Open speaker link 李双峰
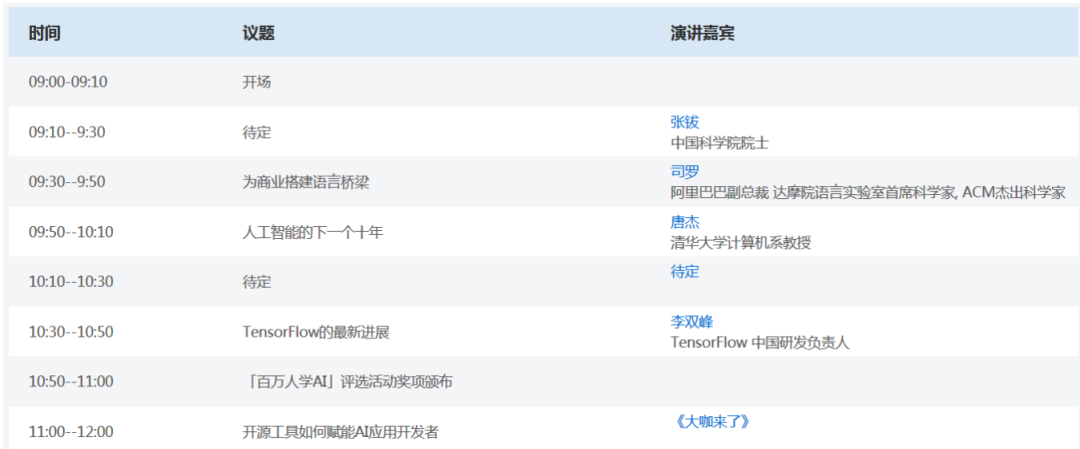The height and width of the screenshot is (449, 1080). click(x=692, y=322)
